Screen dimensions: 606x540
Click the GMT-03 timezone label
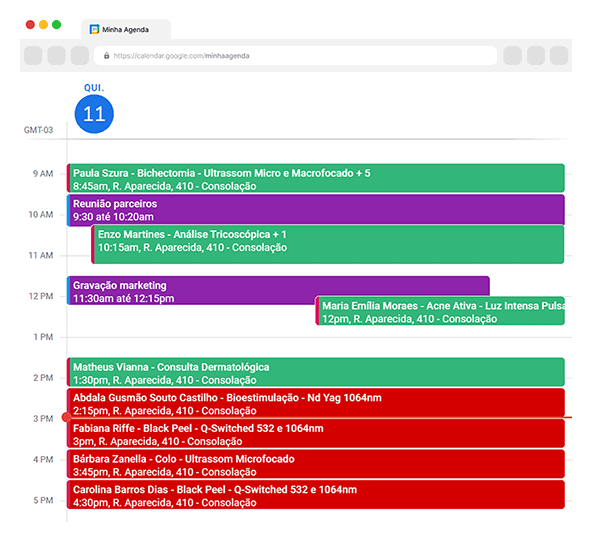point(38,131)
